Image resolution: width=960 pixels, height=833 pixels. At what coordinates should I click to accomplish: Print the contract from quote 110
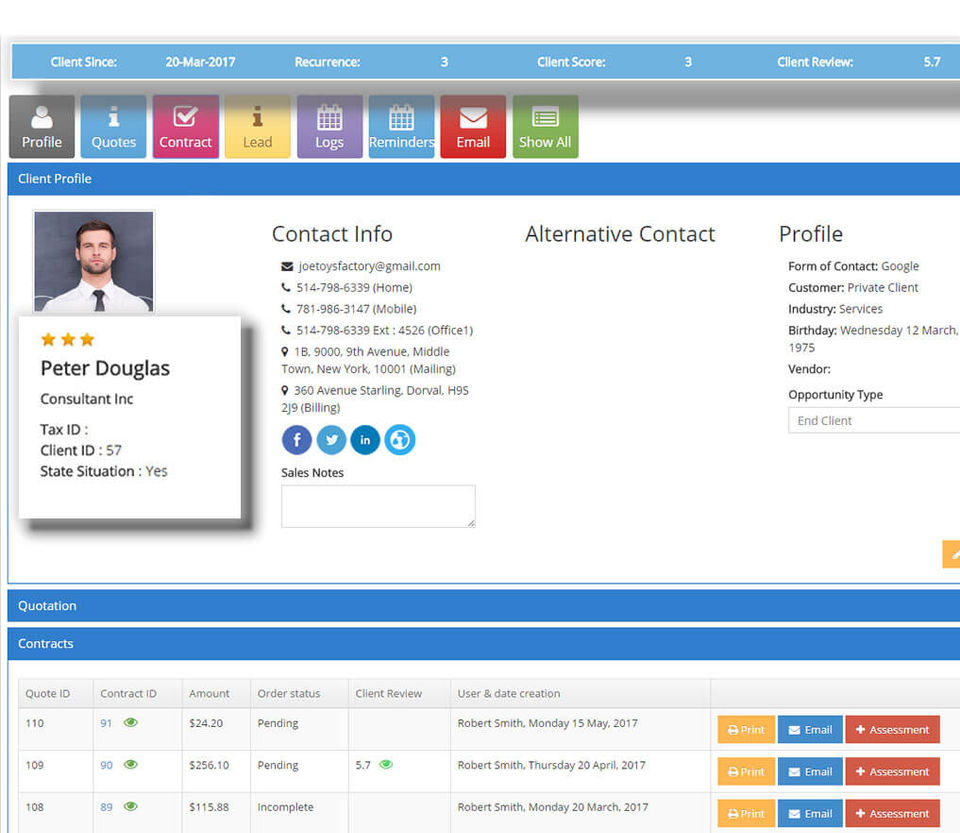click(x=746, y=730)
